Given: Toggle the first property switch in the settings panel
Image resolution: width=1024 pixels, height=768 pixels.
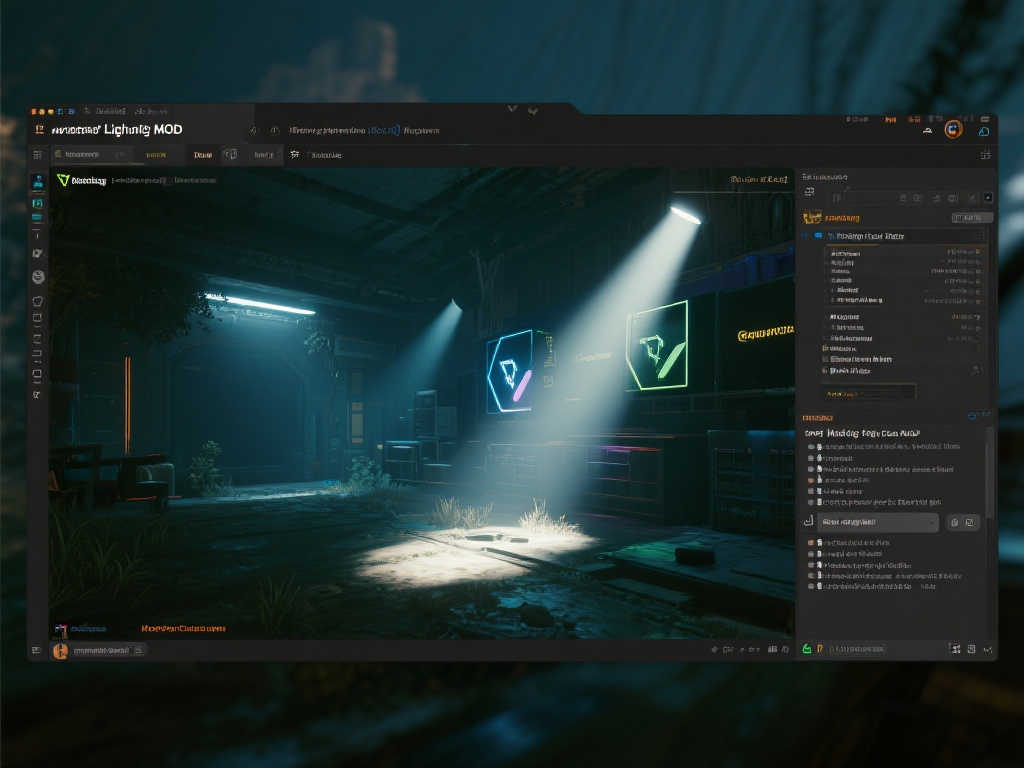Looking at the screenshot, I should pos(976,253).
